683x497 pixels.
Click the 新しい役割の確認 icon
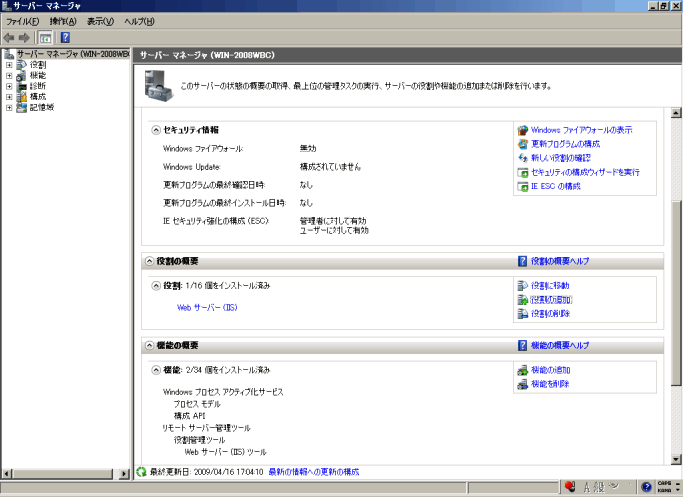[x=523, y=158]
